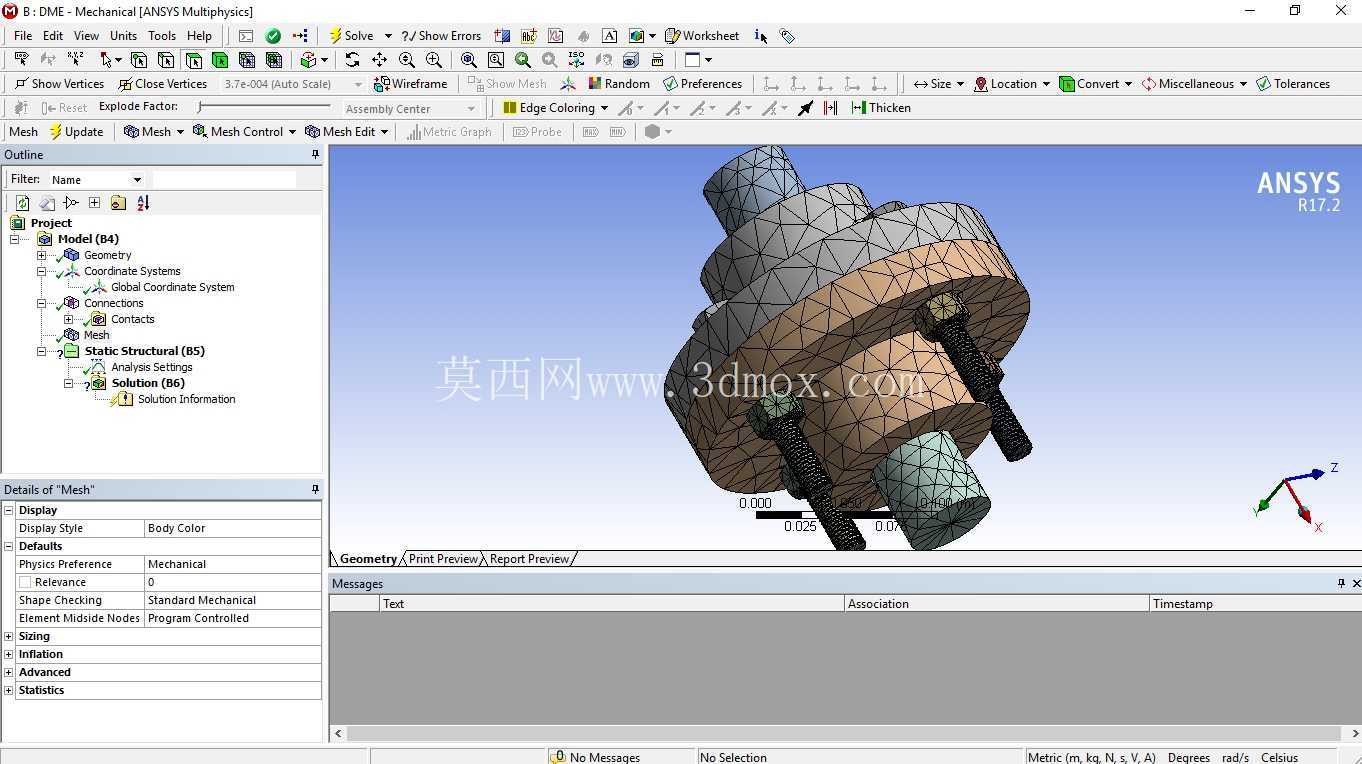1362x764 pixels.
Task: Click the Explode Factor slider
Action: [x=265, y=107]
